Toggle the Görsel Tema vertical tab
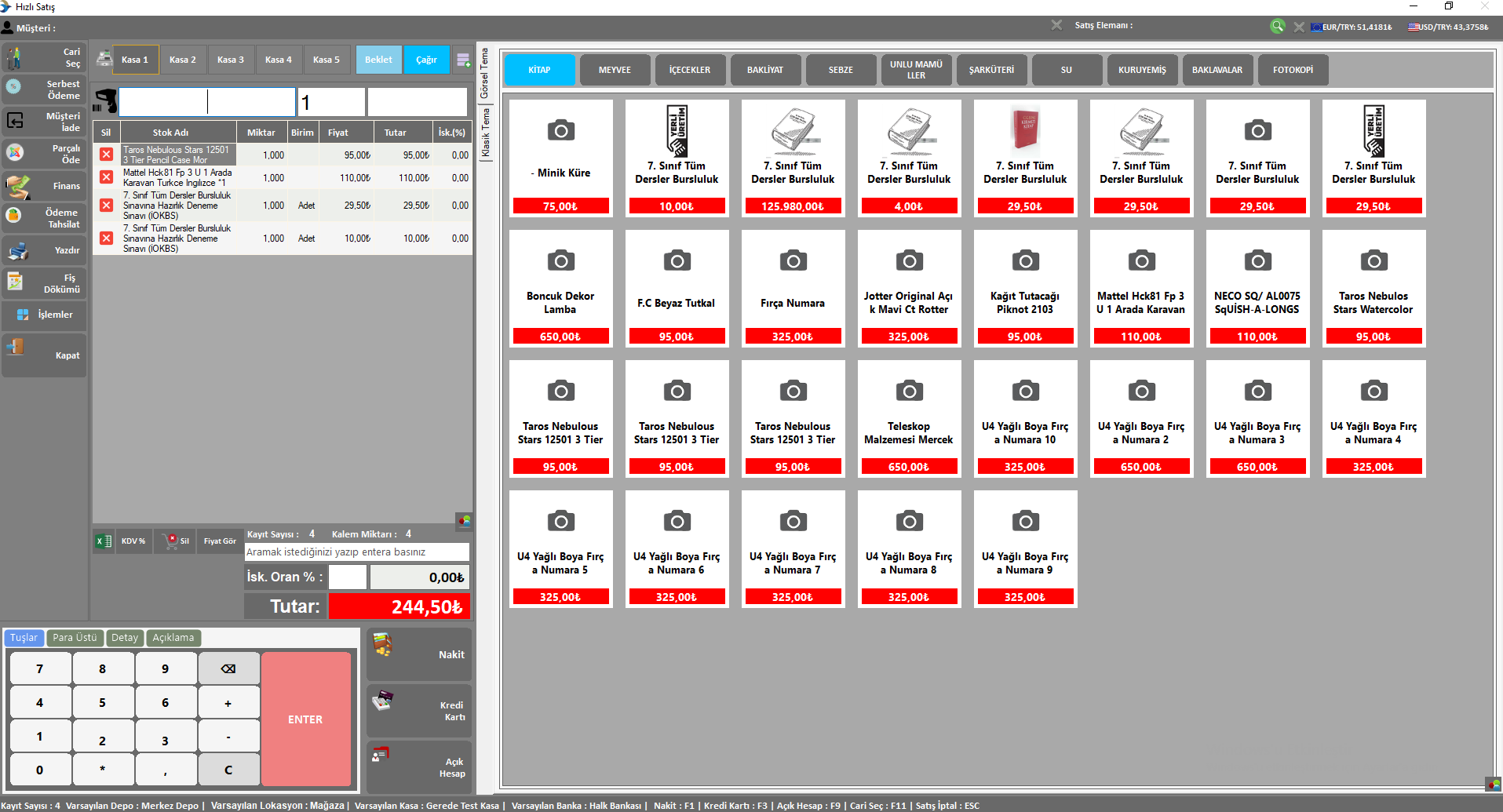Screen dimensions: 1503x812 484,72
